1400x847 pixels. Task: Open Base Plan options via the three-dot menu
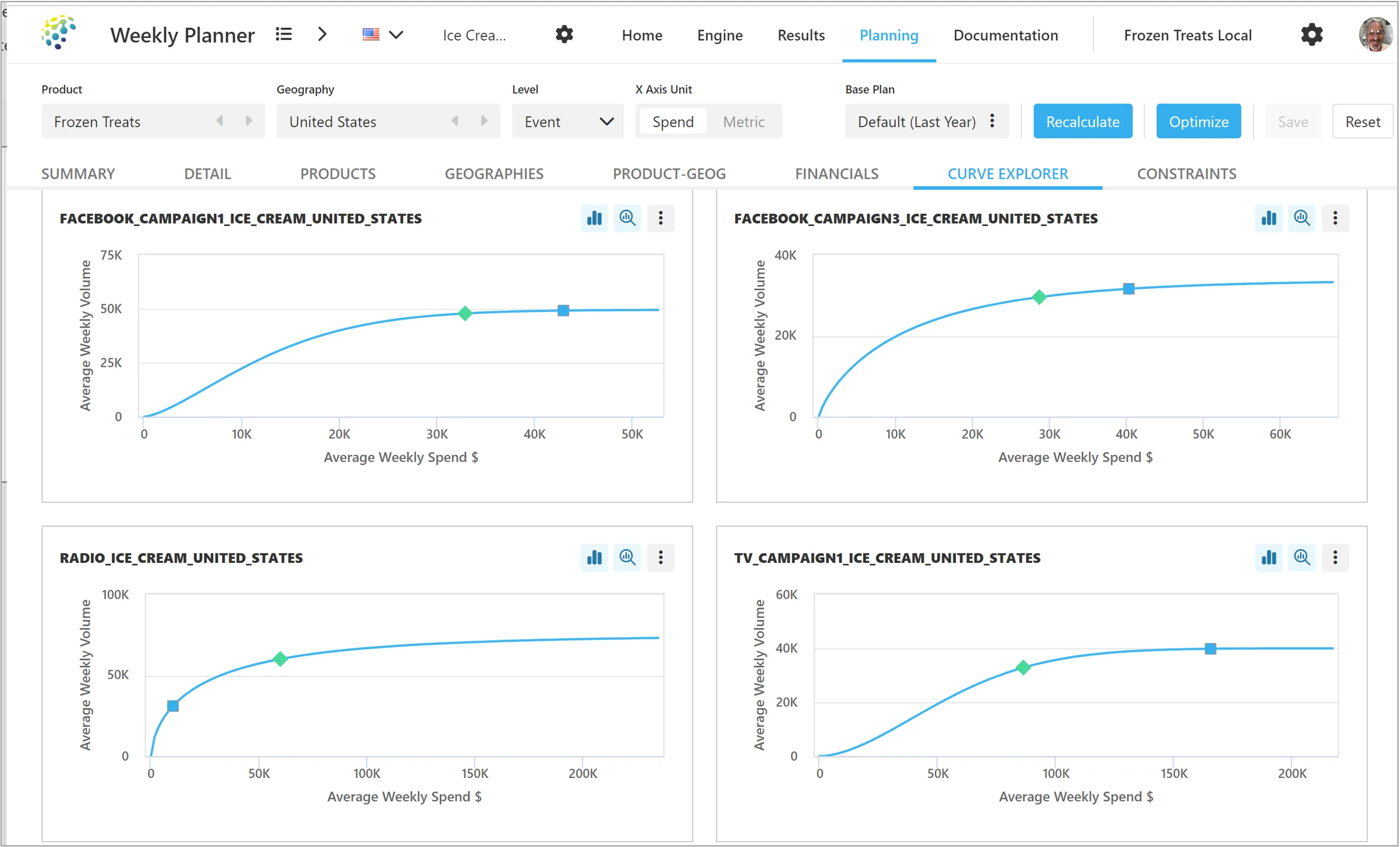(x=992, y=121)
